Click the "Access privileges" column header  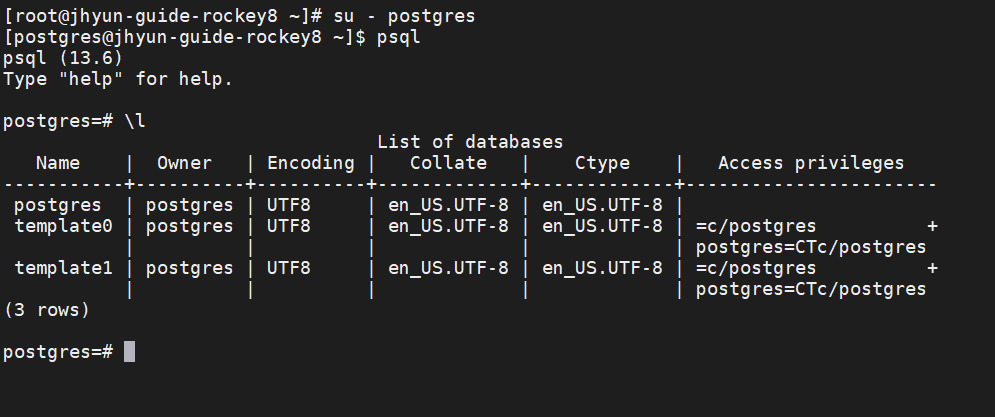pyautogui.click(x=811, y=163)
